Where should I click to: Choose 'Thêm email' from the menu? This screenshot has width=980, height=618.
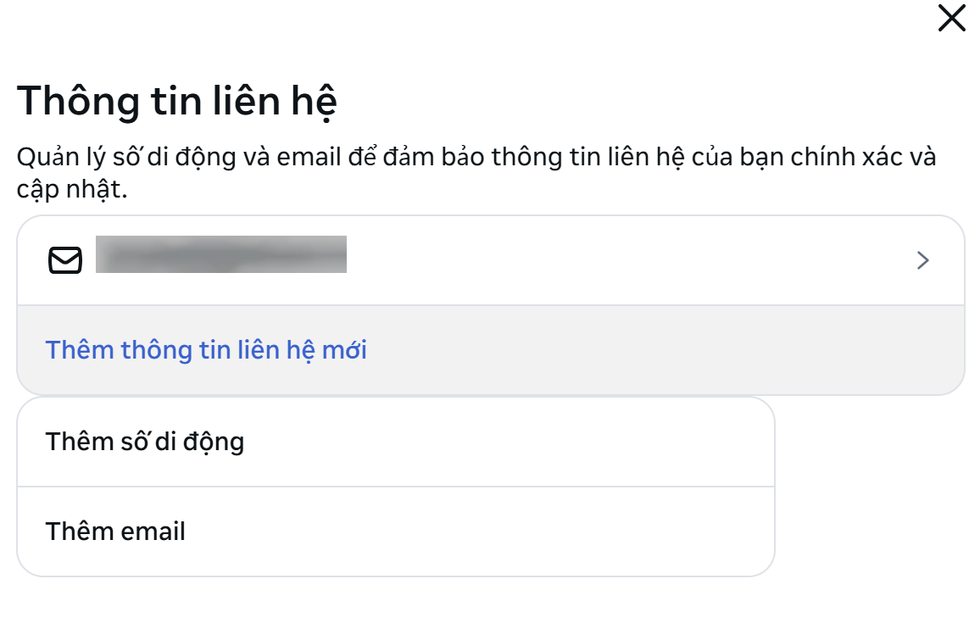(x=116, y=531)
